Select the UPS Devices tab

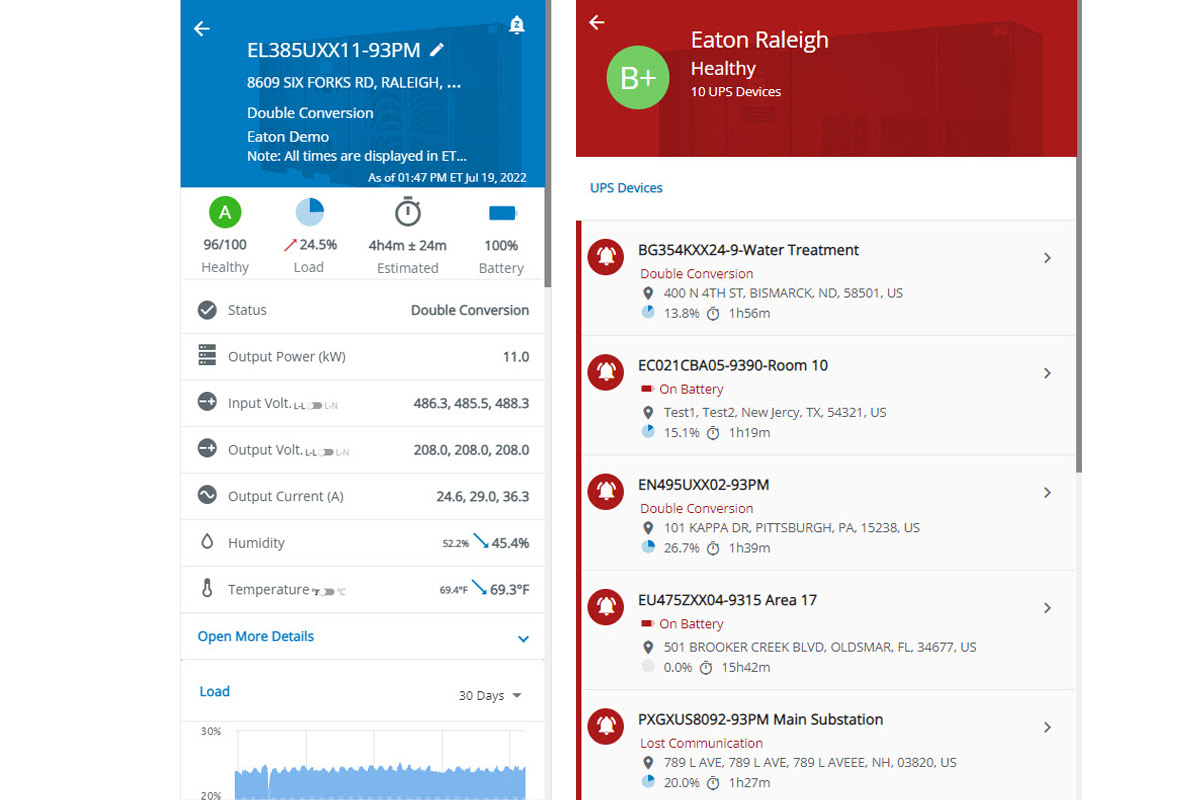point(626,188)
